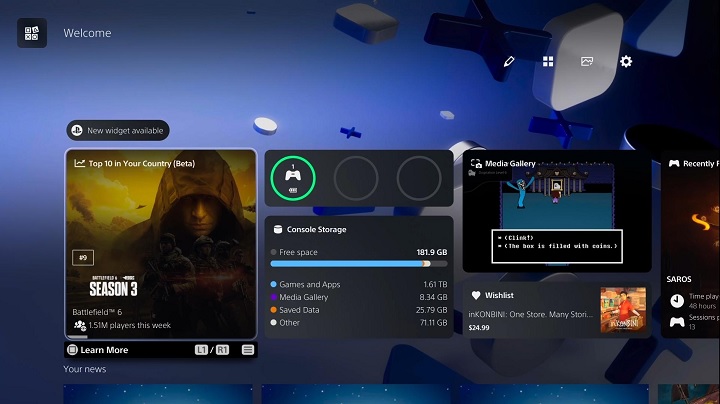This screenshot has height=404, width=720.
Task: Open the settings gear icon
Action: 626,62
